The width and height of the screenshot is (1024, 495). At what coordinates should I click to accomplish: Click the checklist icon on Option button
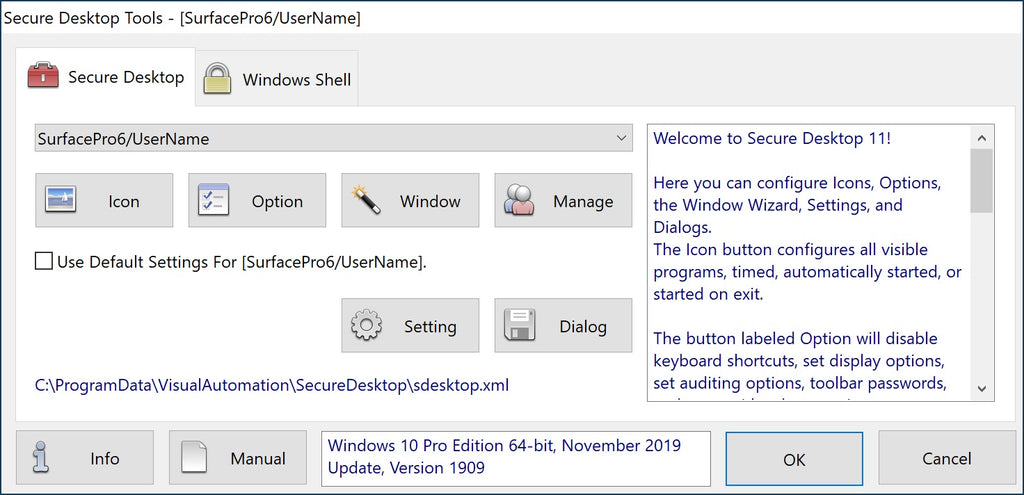[x=214, y=201]
